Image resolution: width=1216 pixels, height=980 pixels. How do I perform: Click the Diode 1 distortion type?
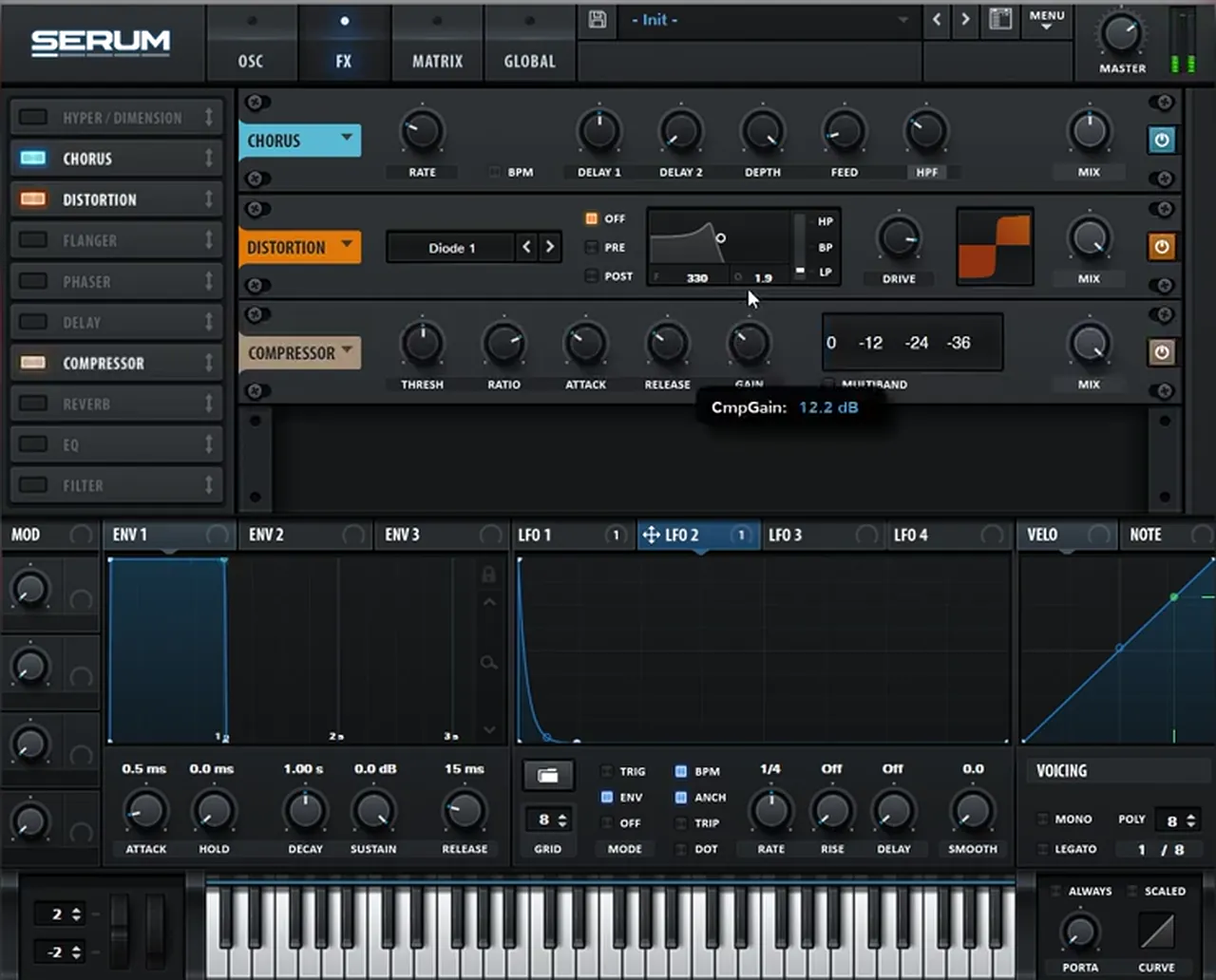click(451, 248)
